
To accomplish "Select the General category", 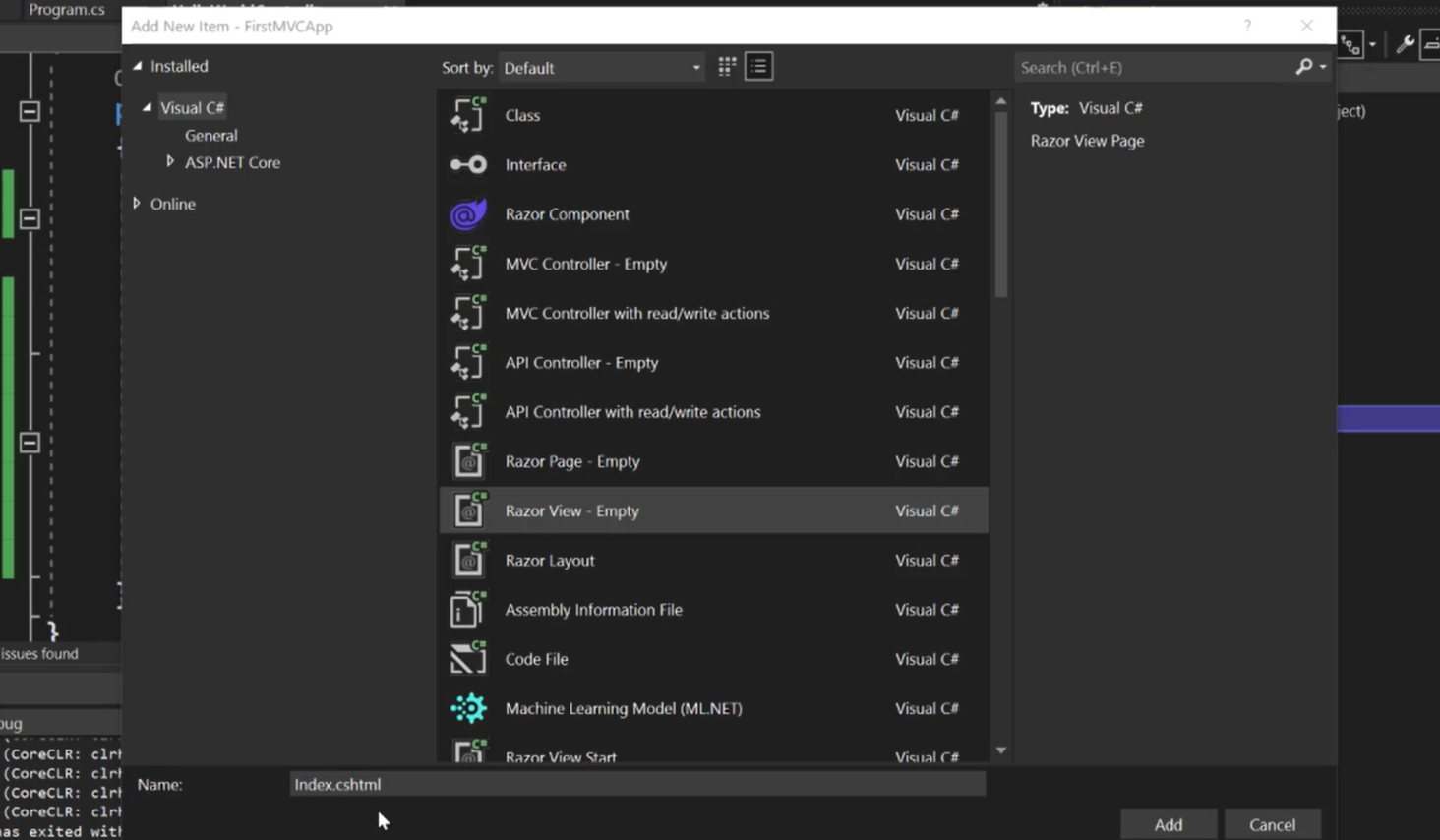I will [x=210, y=136].
